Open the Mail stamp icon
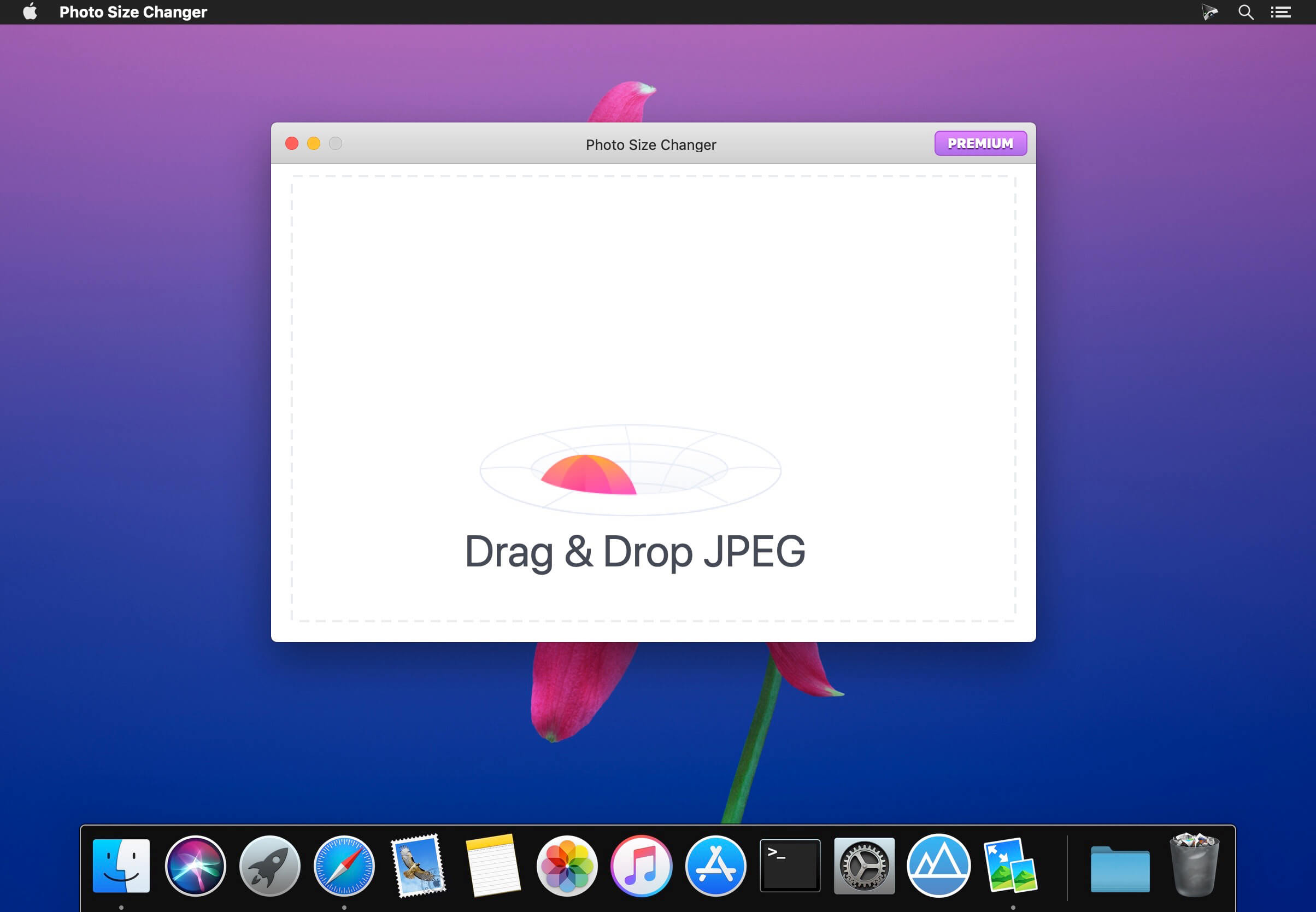Viewport: 1316px width, 912px height. pos(418,865)
